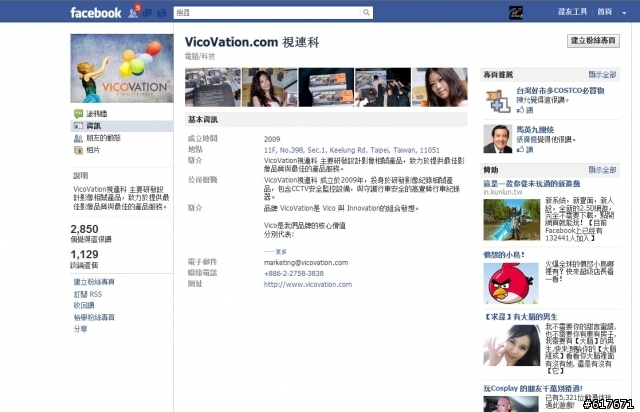Open friend requests icon with red badge
This screenshot has height=412, width=640.
pyautogui.click(x=133, y=12)
